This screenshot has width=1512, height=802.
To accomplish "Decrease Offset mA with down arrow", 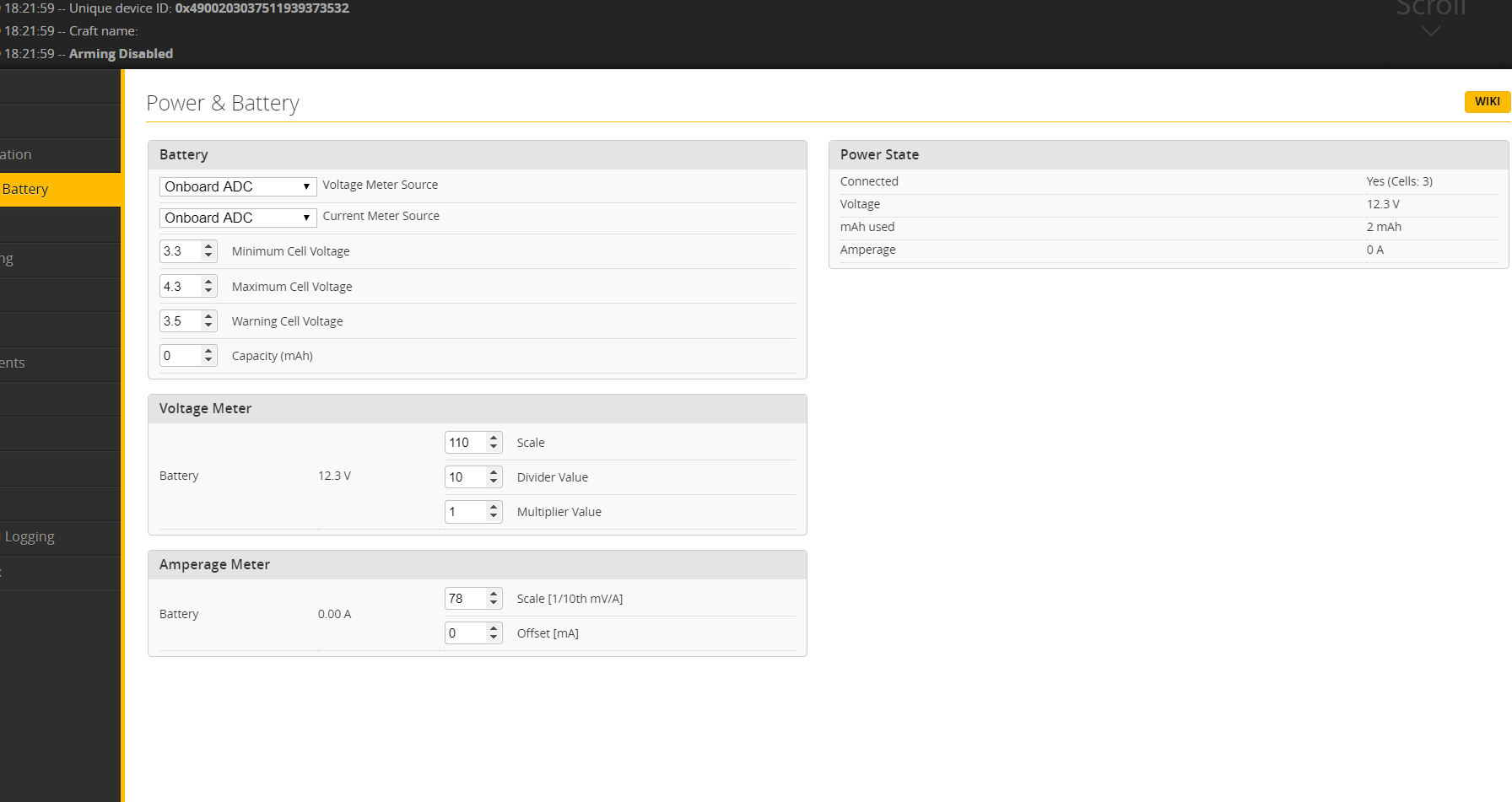I will click(x=494, y=638).
